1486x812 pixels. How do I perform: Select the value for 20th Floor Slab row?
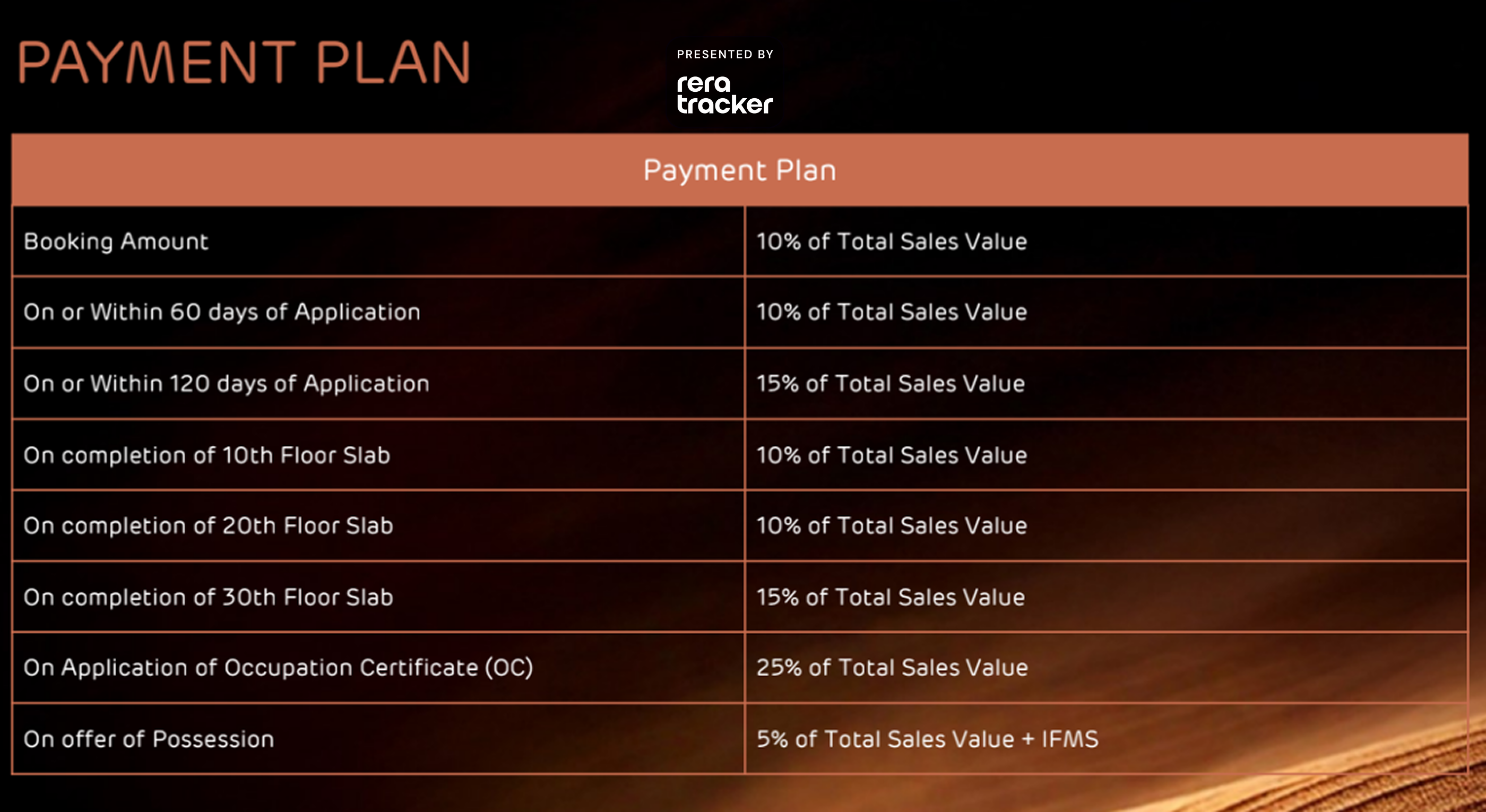coord(891,525)
